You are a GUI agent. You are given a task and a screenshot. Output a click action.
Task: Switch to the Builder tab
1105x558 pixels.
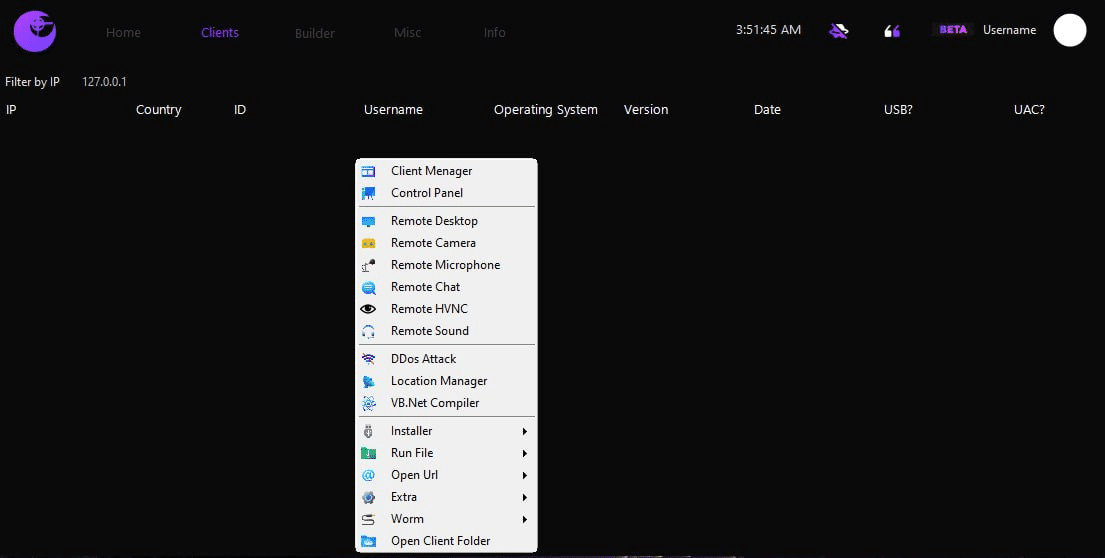point(315,33)
